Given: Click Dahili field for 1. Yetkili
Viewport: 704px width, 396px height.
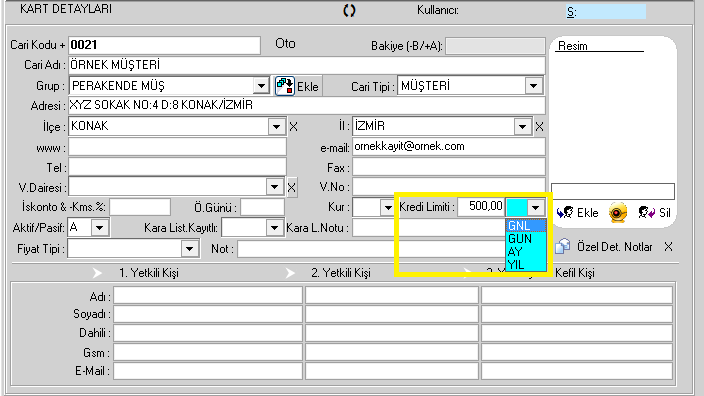Looking at the screenshot, I should [x=208, y=333].
